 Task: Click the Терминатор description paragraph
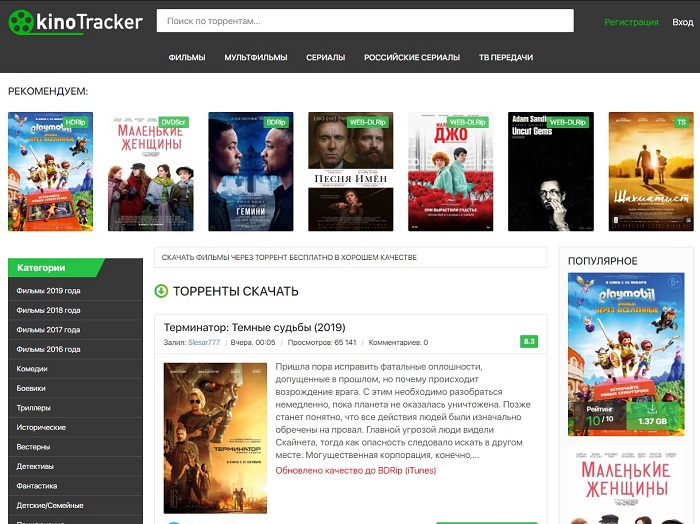pos(403,411)
